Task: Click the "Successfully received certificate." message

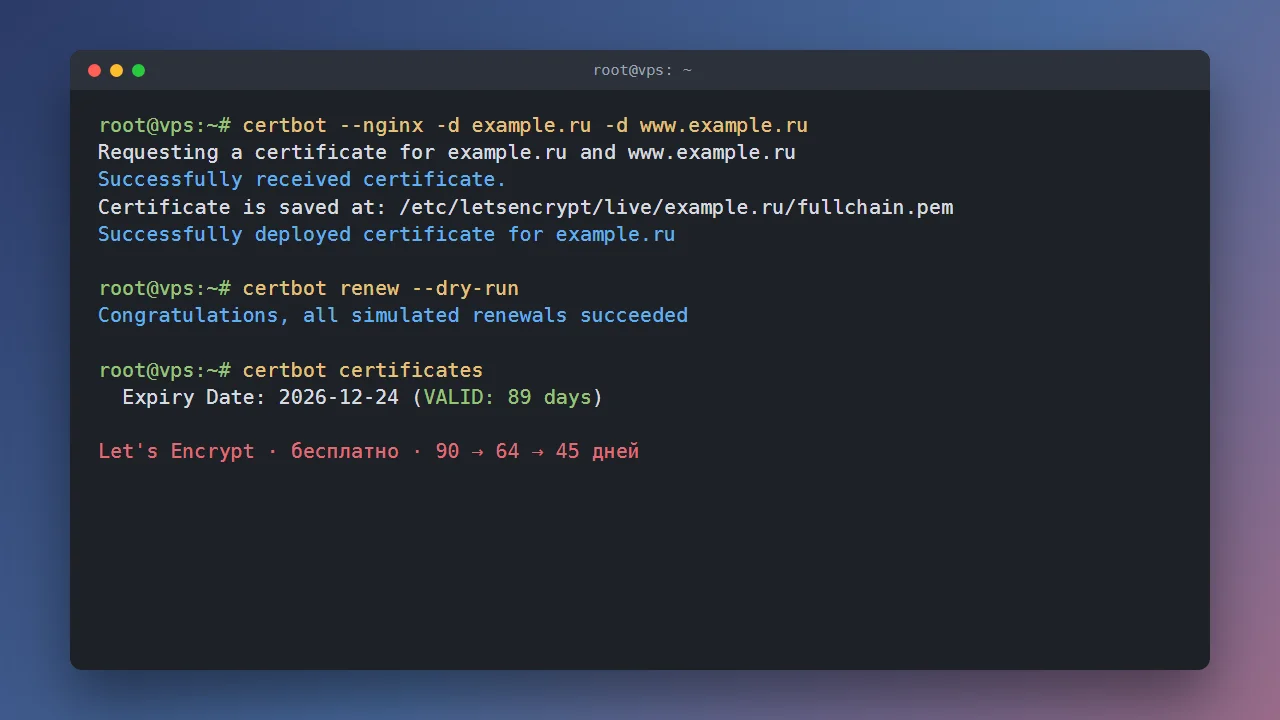Action: [x=302, y=180]
